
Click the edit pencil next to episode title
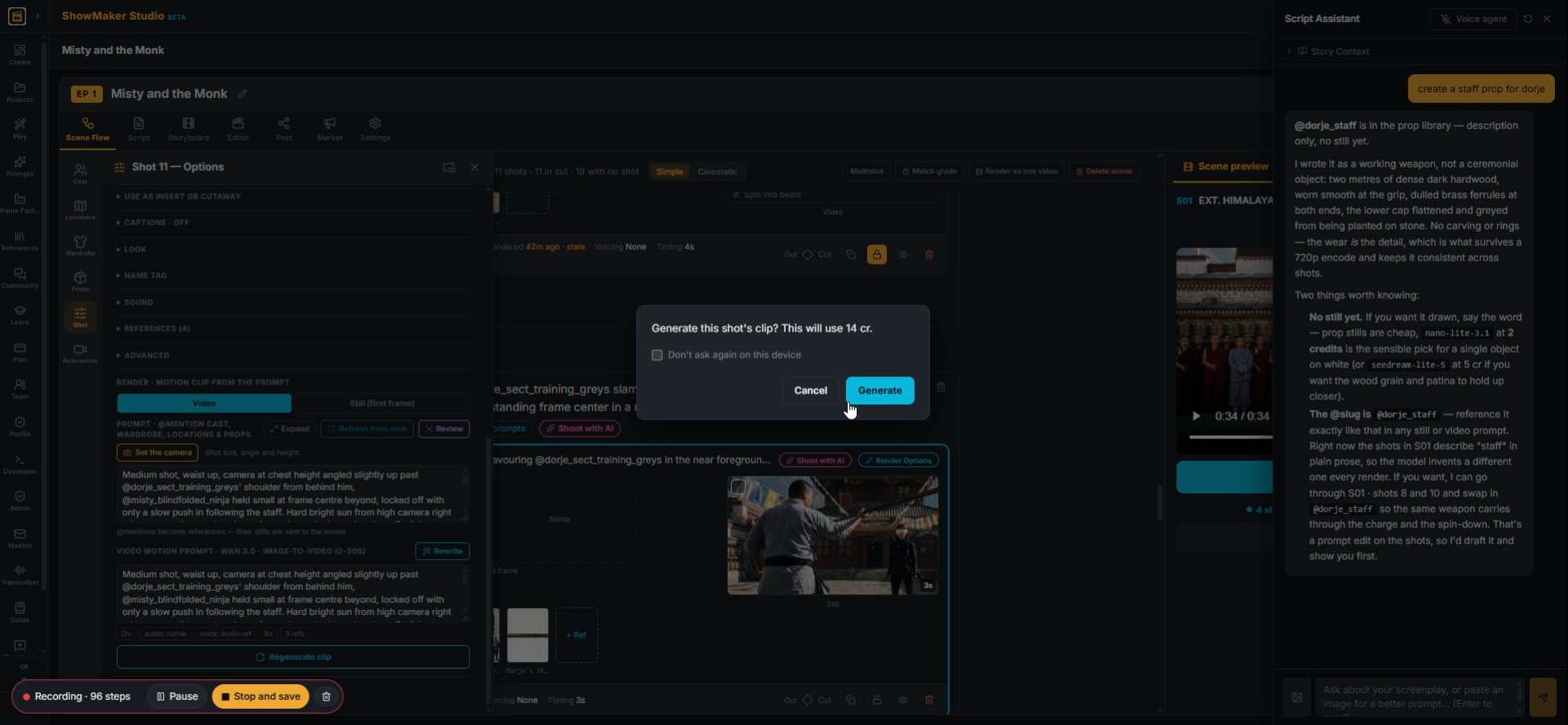pos(242,94)
